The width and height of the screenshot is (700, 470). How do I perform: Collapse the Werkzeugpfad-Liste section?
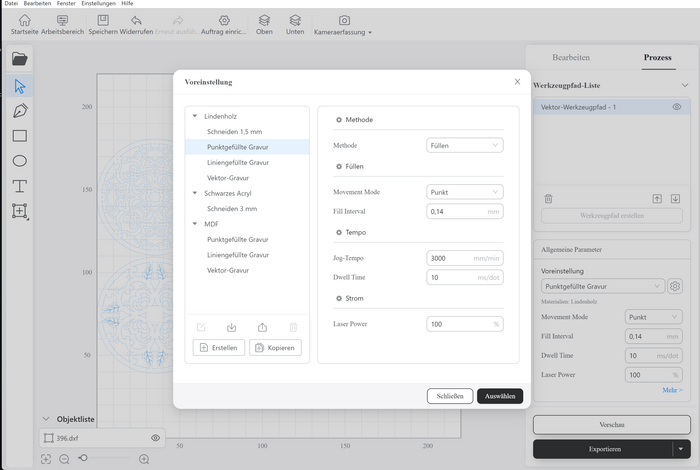[x=685, y=85]
